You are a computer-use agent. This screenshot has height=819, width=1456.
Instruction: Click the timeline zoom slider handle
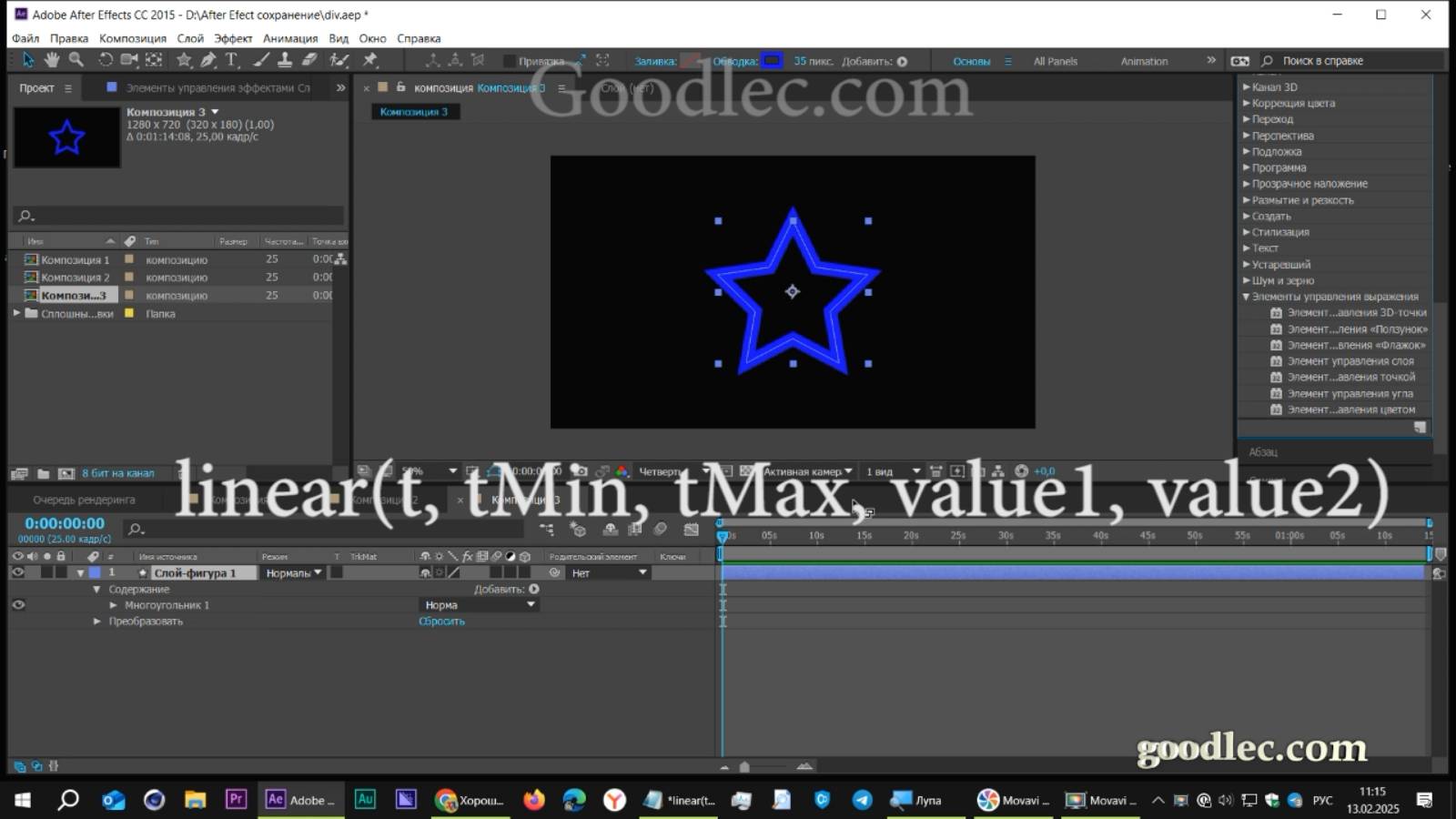click(744, 767)
